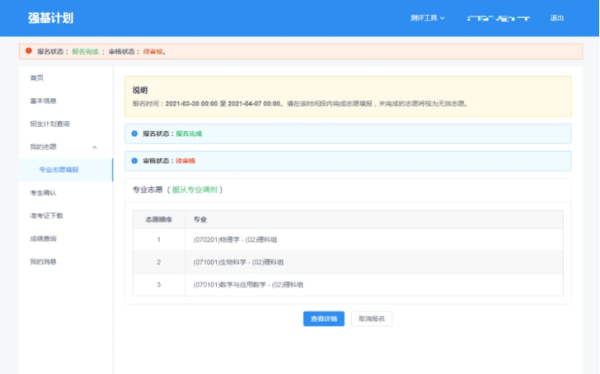Open 基本信息 in sidebar
The height and width of the screenshot is (374, 600).
[x=43, y=101]
